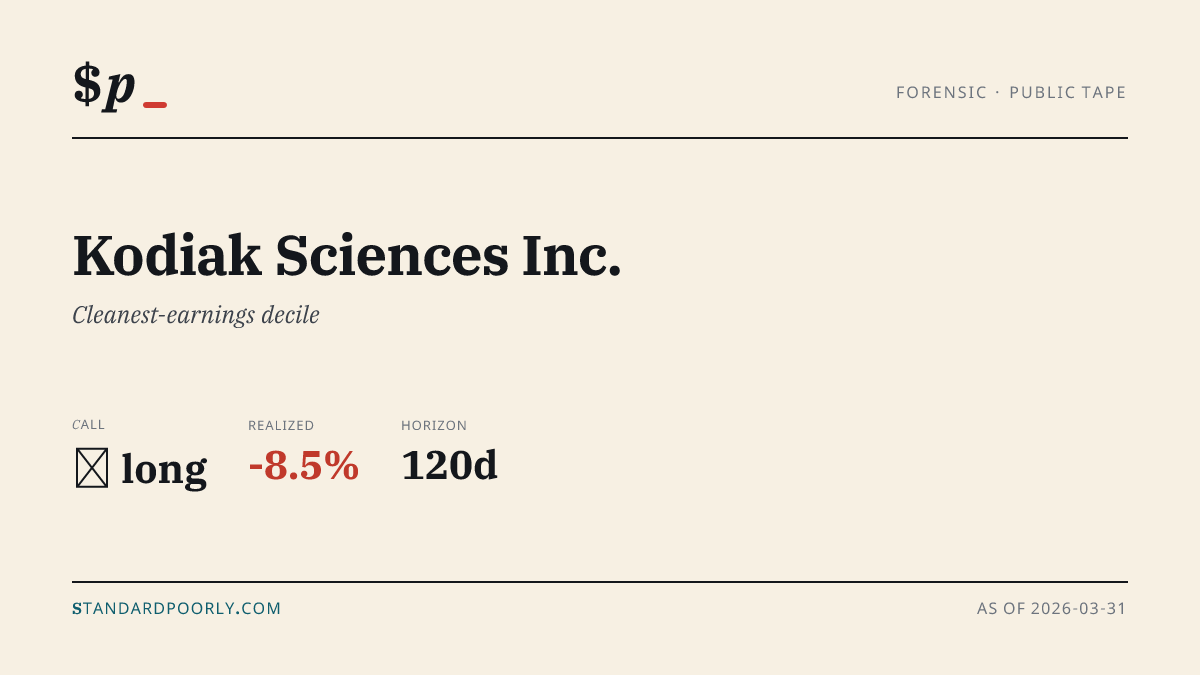1200x675 pixels.
Task: Click the 120d horizon value
Action: coord(450,466)
